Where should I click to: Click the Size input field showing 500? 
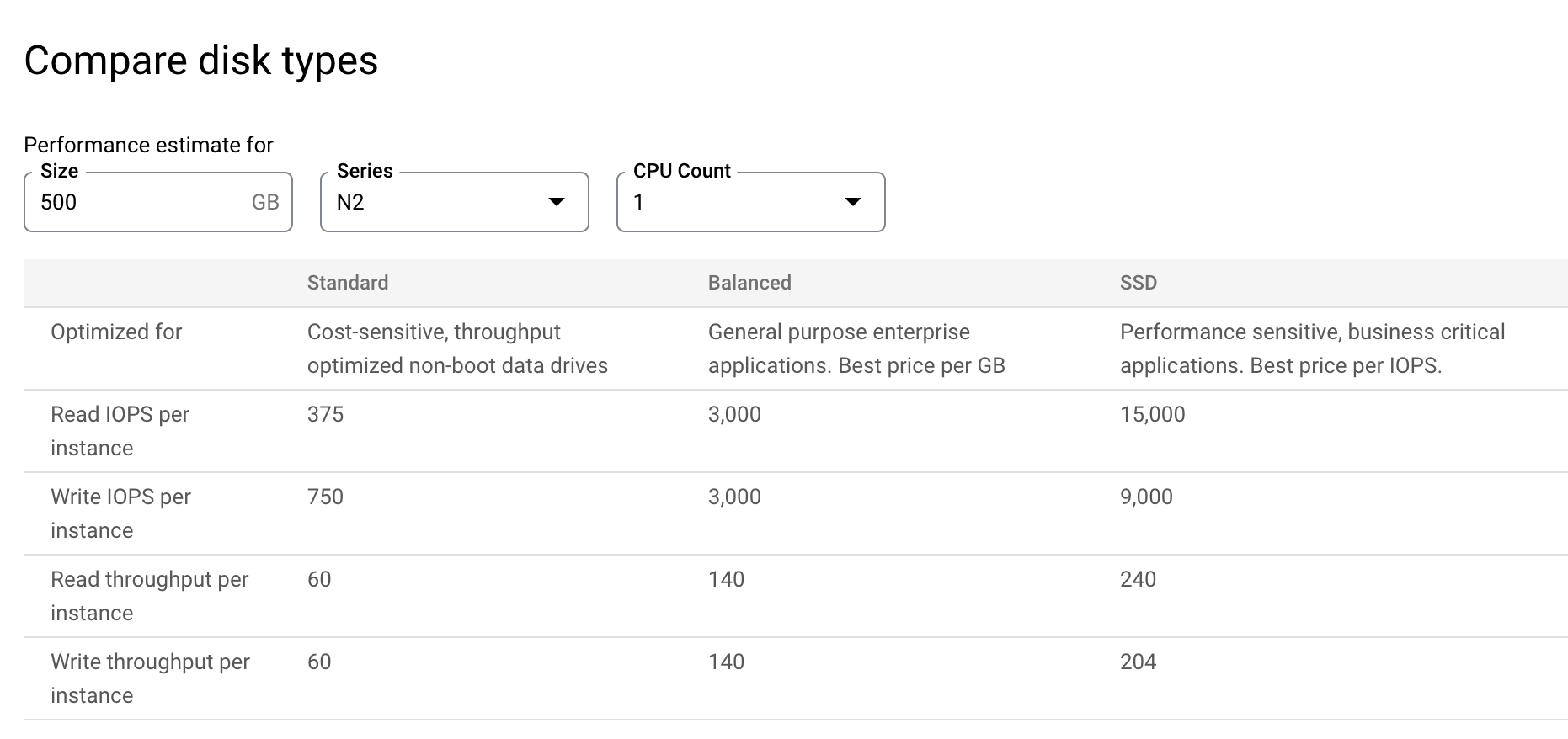[x=135, y=203]
